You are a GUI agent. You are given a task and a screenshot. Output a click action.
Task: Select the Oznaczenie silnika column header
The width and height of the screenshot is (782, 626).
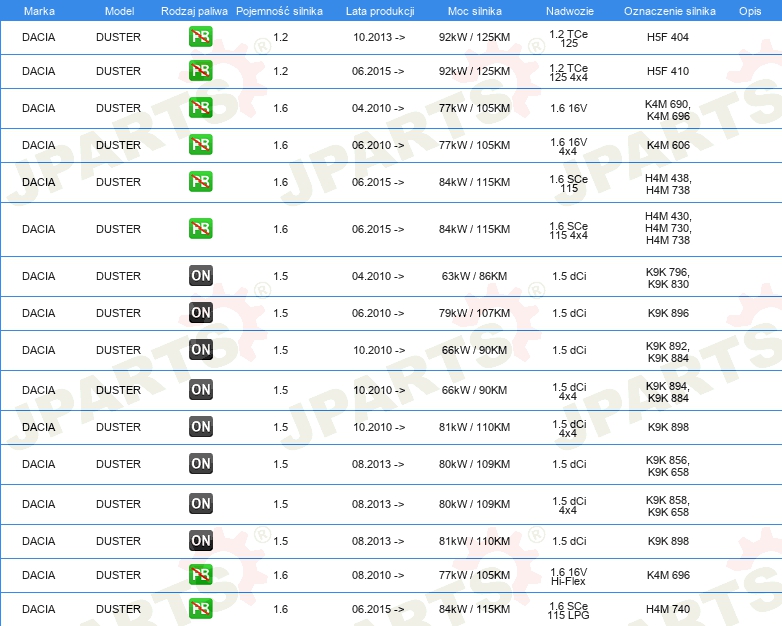669,11
